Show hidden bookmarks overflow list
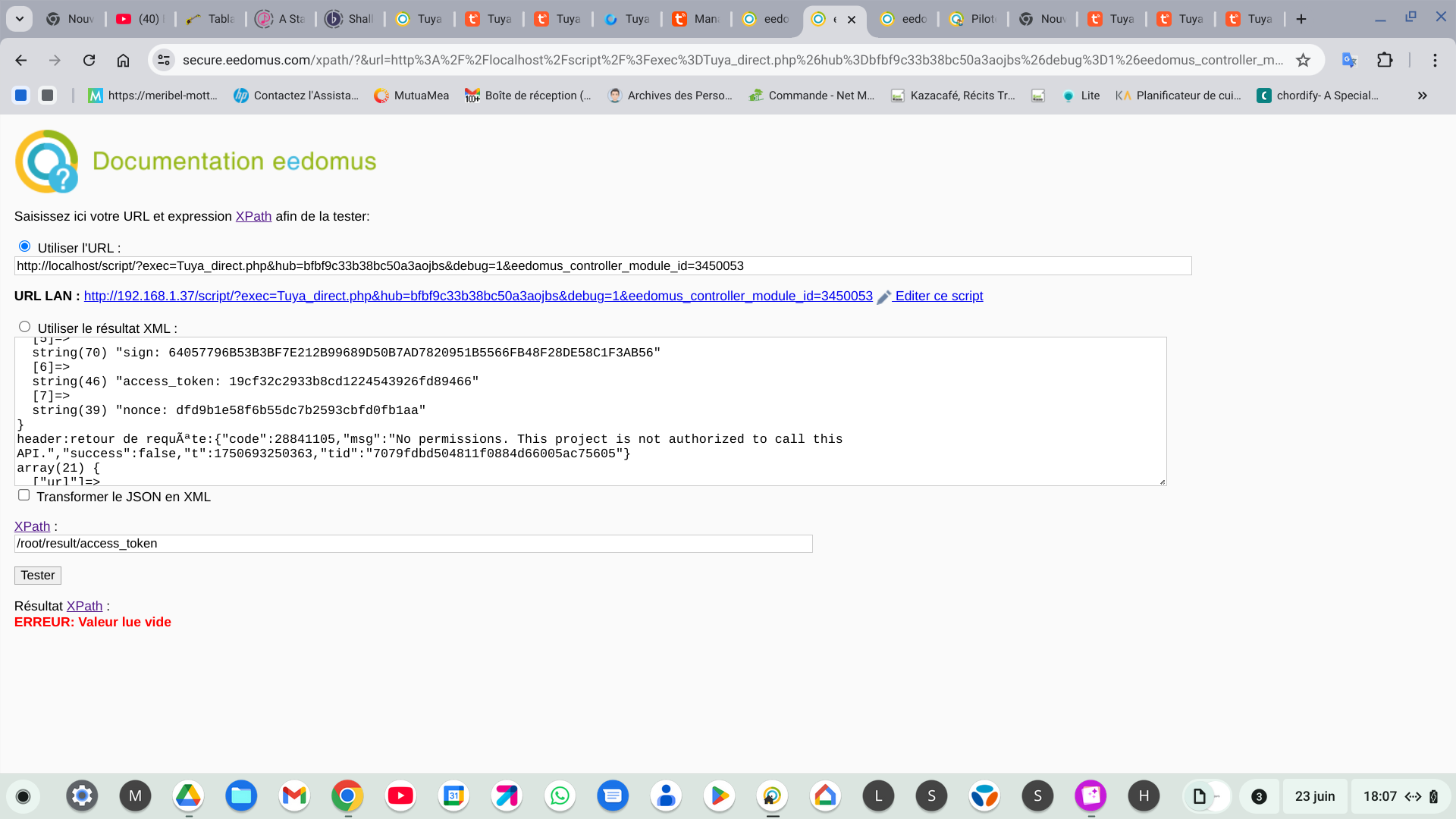Screen dimensions: 1456x819 click(x=1423, y=96)
